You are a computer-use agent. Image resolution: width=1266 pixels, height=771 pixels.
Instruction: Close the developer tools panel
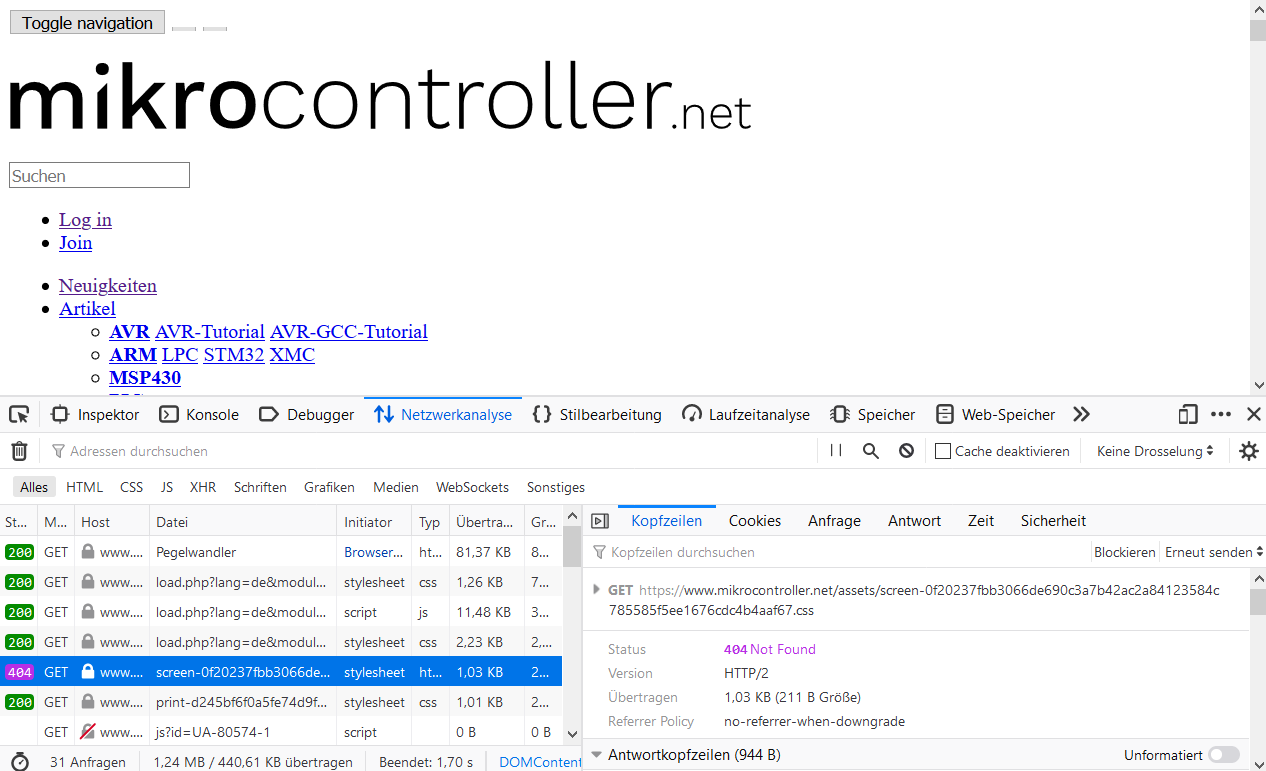(1254, 414)
